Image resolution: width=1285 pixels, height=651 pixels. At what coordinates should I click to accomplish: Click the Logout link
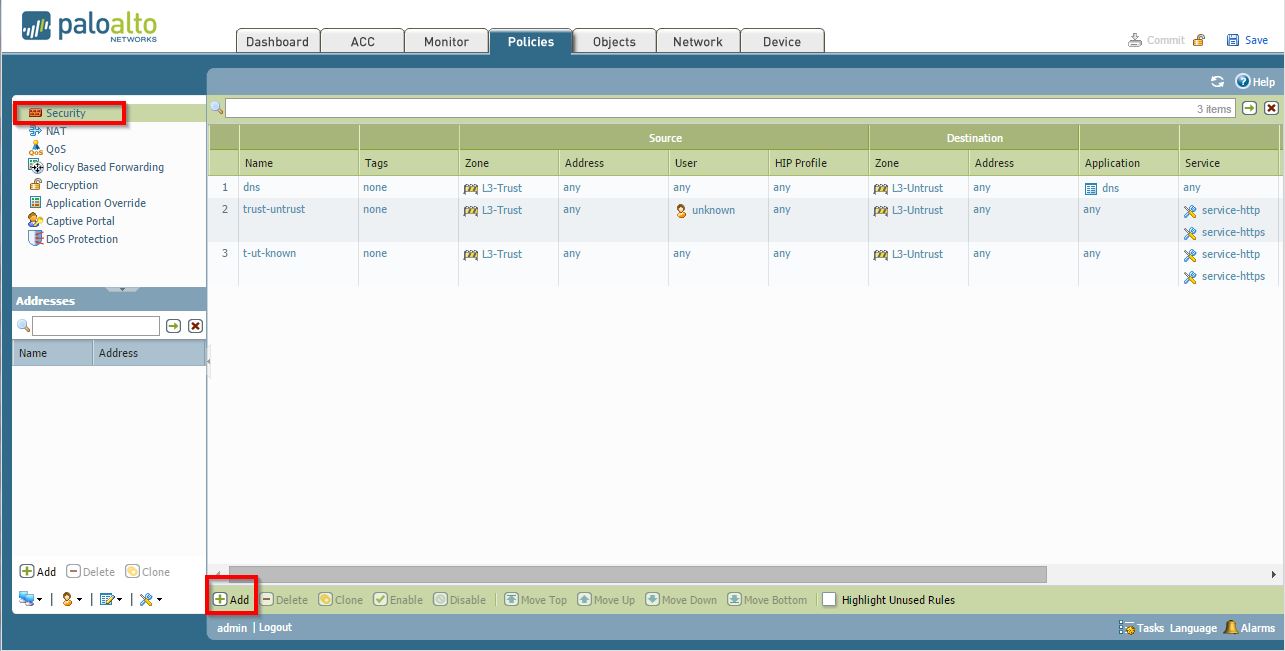click(275, 627)
